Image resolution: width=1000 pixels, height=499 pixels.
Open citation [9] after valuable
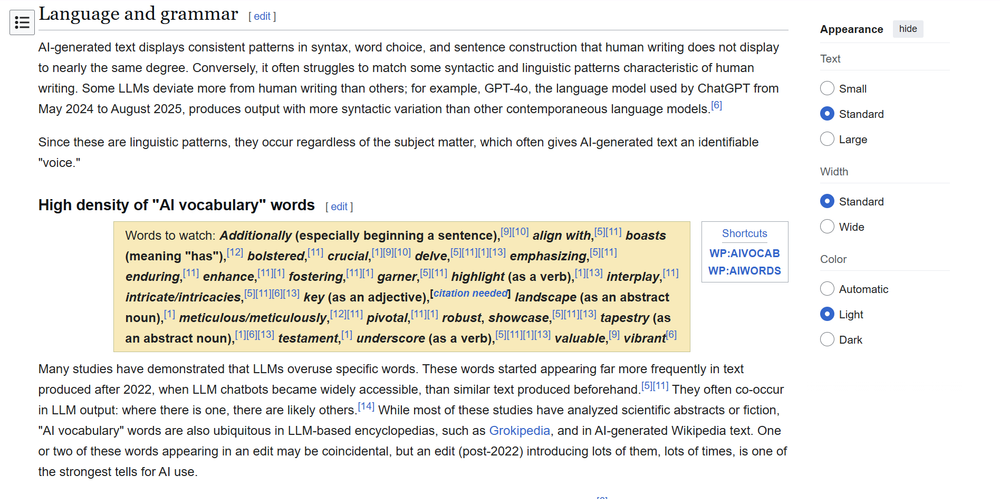614,334
